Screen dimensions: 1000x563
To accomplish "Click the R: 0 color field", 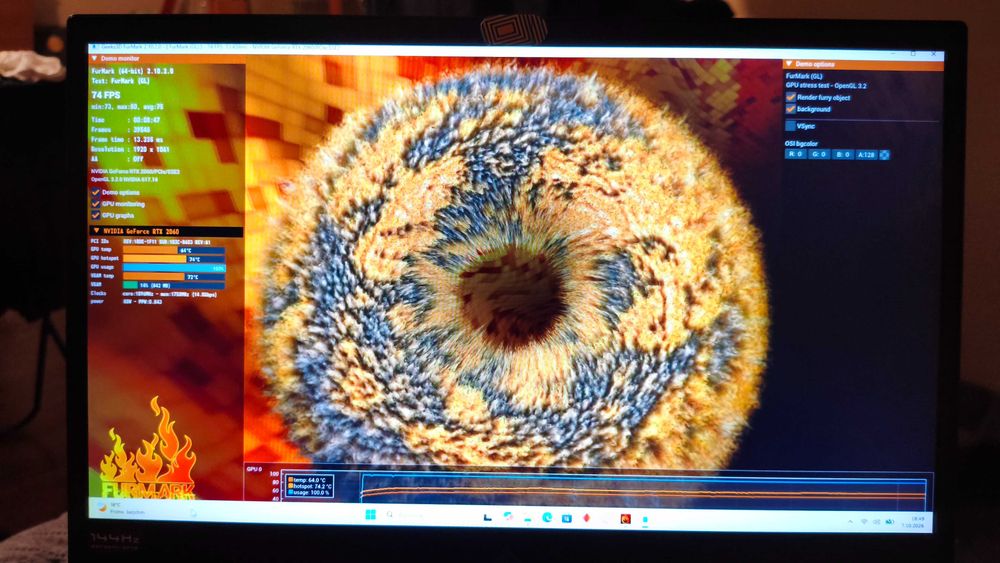I will [x=795, y=154].
